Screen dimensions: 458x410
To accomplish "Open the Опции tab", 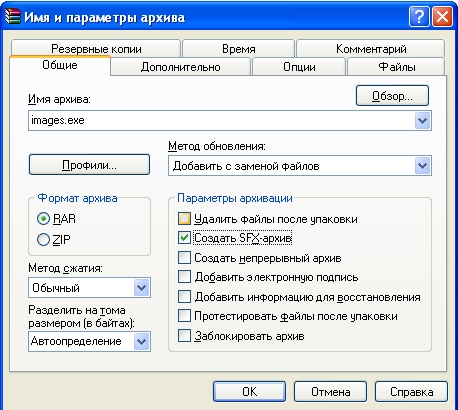I will tap(299, 67).
